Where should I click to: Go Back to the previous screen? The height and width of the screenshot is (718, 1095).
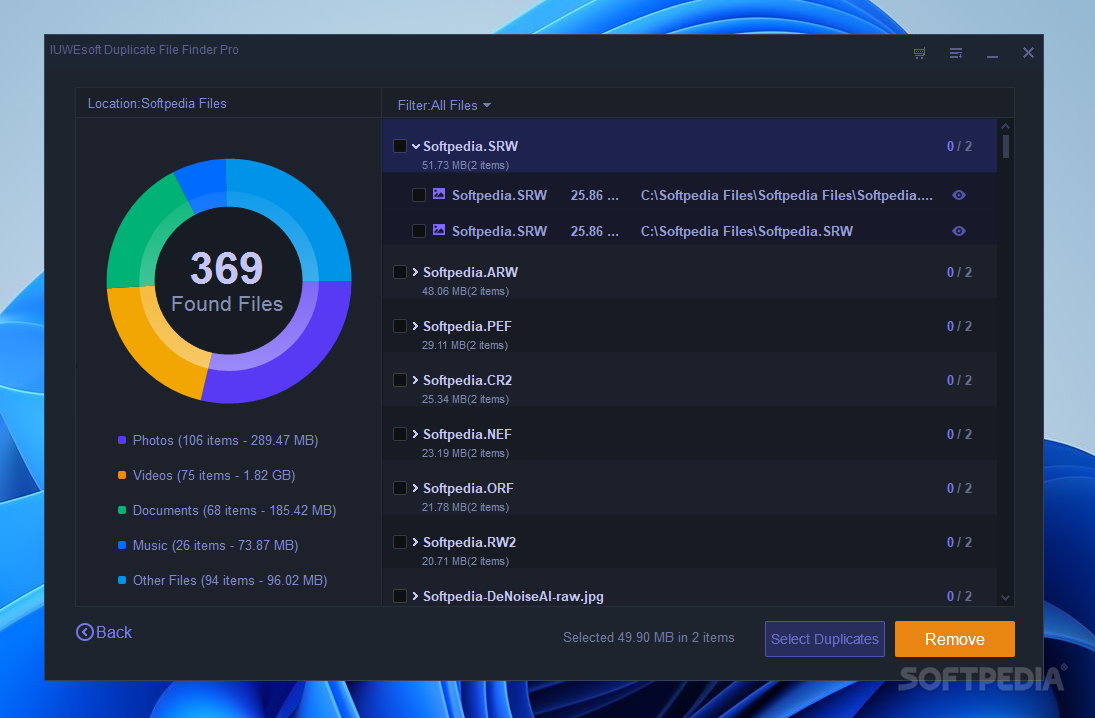(x=104, y=632)
